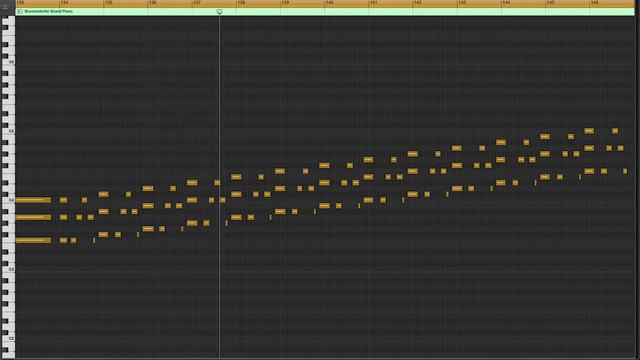Click bar 144 in the ruler
This screenshot has height=360, width=640.
(506, 2)
